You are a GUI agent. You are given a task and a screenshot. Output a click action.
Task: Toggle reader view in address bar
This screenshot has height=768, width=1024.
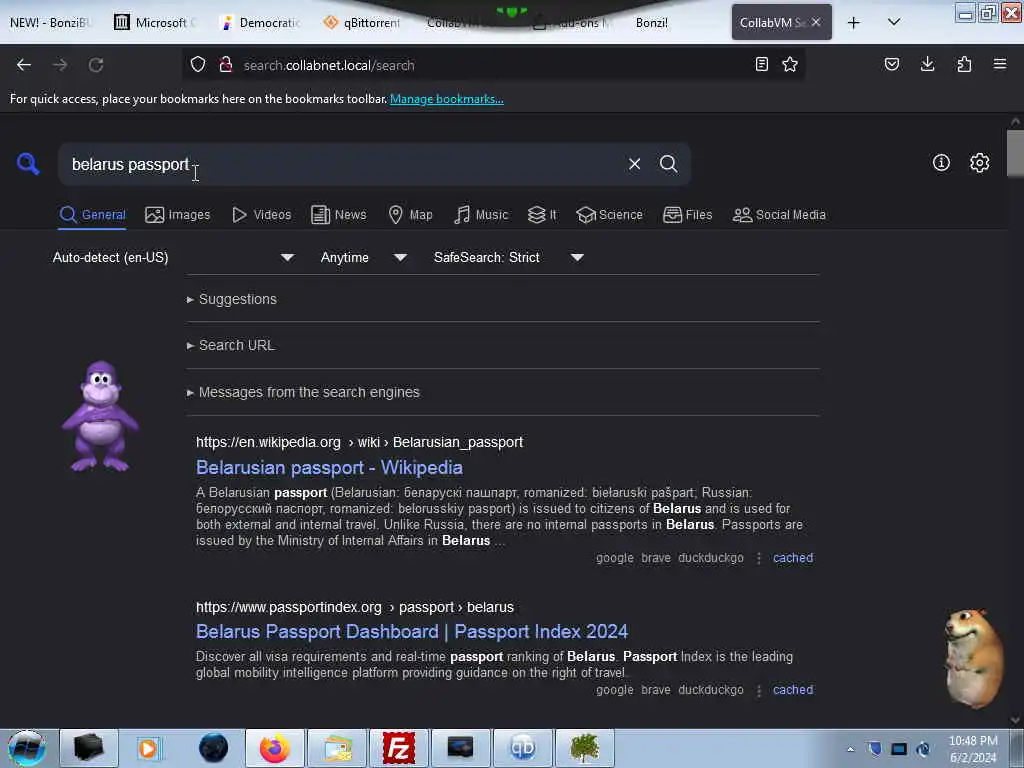761,64
